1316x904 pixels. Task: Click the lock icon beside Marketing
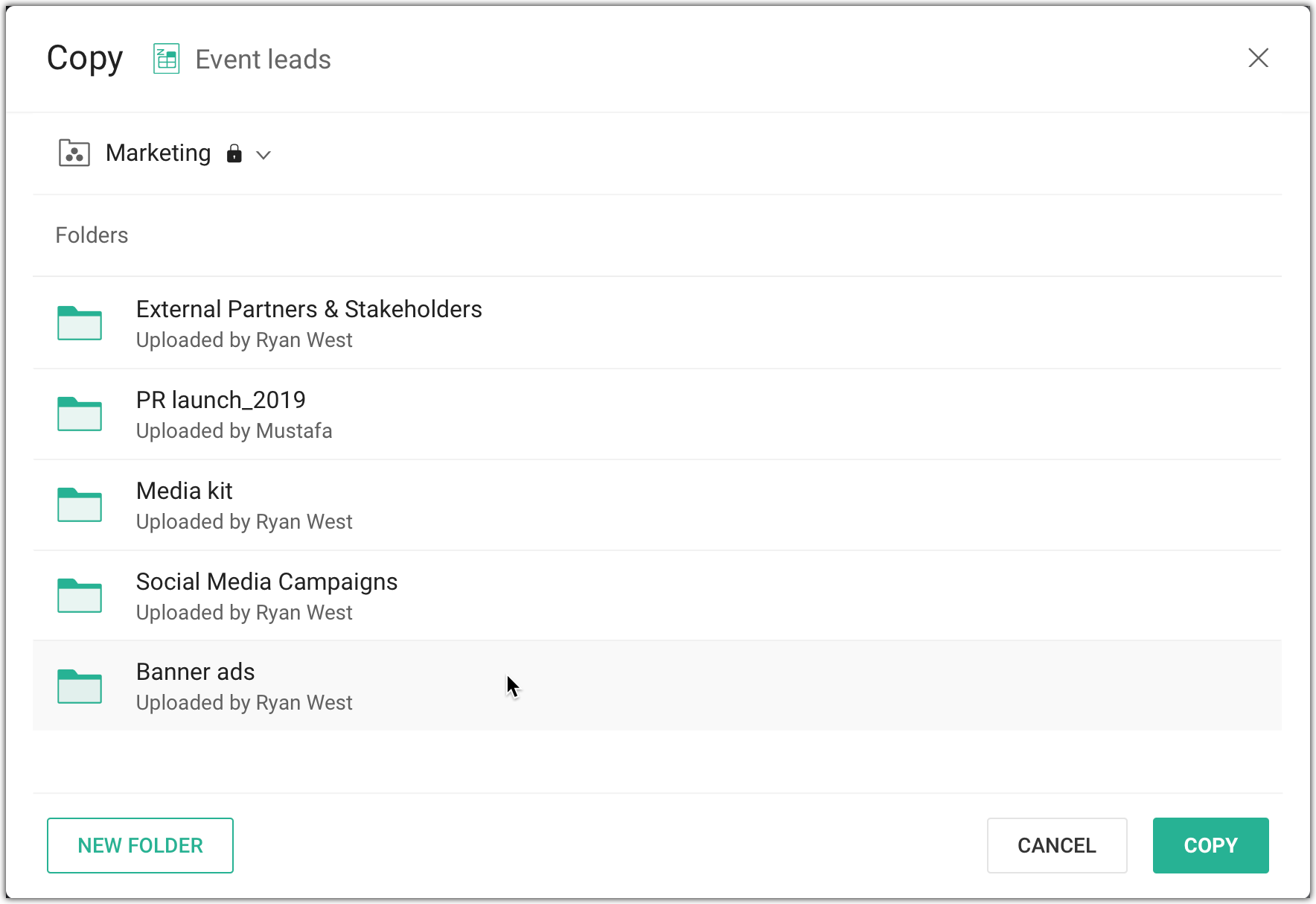pos(234,153)
